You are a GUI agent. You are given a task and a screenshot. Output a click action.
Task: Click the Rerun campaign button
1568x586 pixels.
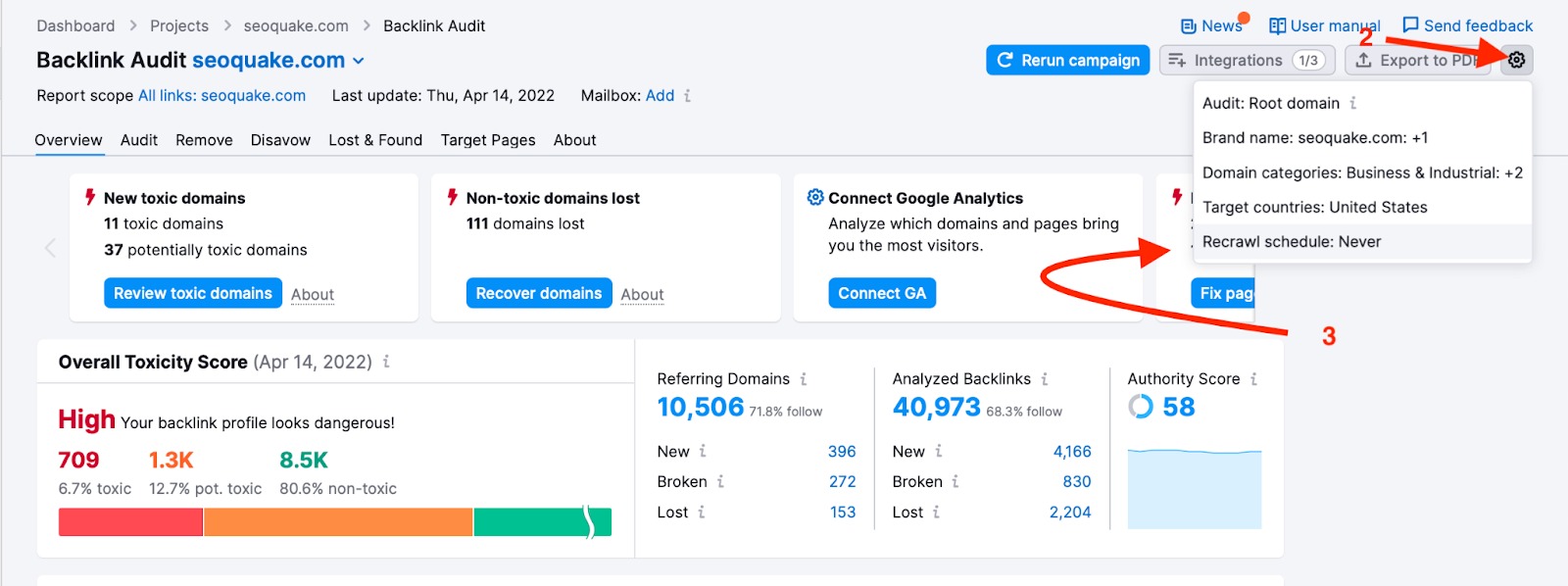coord(1068,60)
